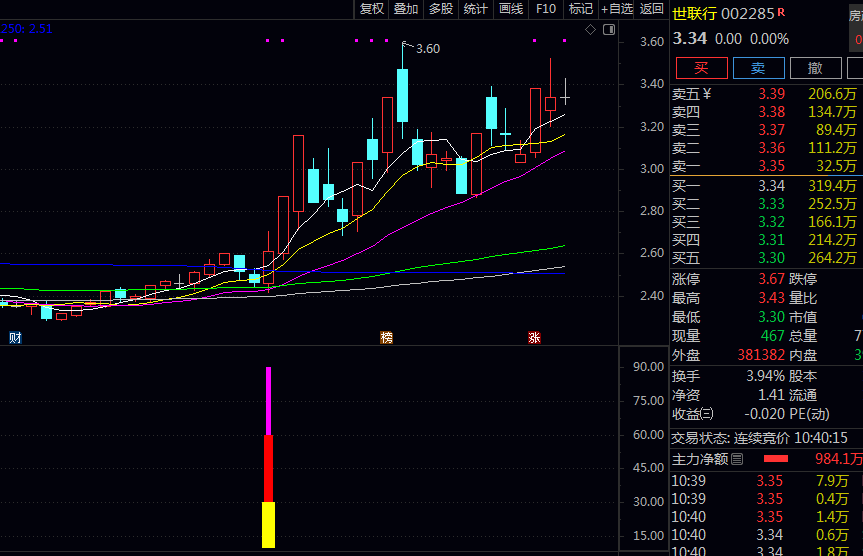Click the red R badge beside 002285

(780, 13)
